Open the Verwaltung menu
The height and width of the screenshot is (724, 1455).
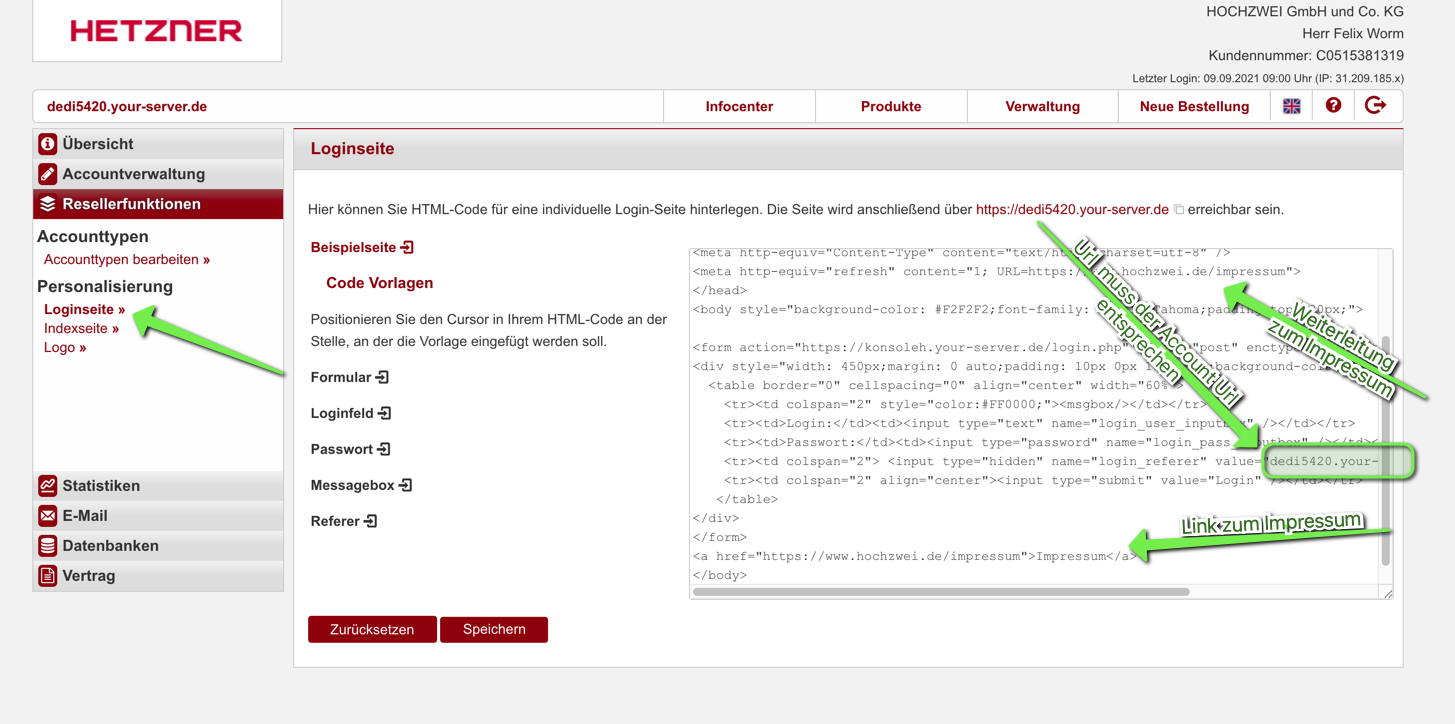pyautogui.click(x=1042, y=106)
